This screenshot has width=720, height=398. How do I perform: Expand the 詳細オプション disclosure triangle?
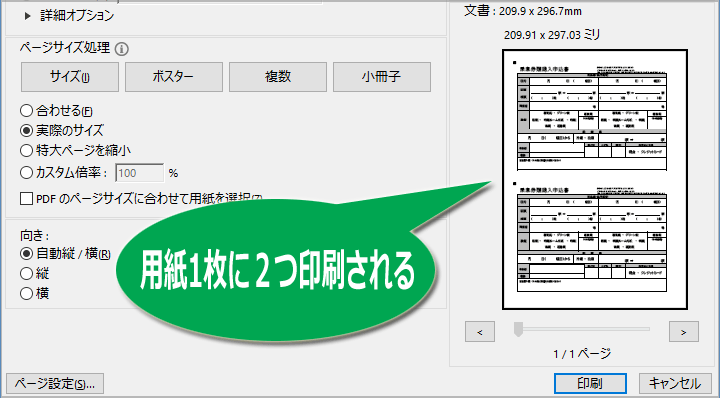tap(28, 16)
